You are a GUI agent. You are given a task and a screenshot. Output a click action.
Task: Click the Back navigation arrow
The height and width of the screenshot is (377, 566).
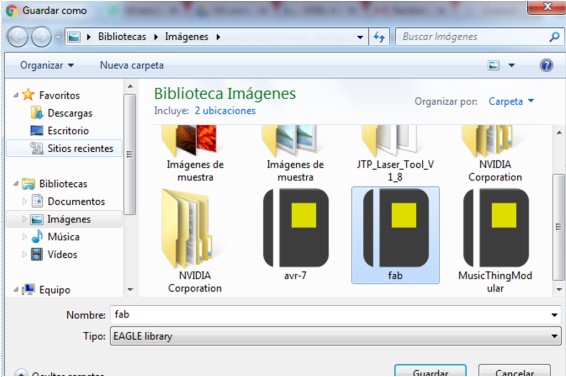17,37
